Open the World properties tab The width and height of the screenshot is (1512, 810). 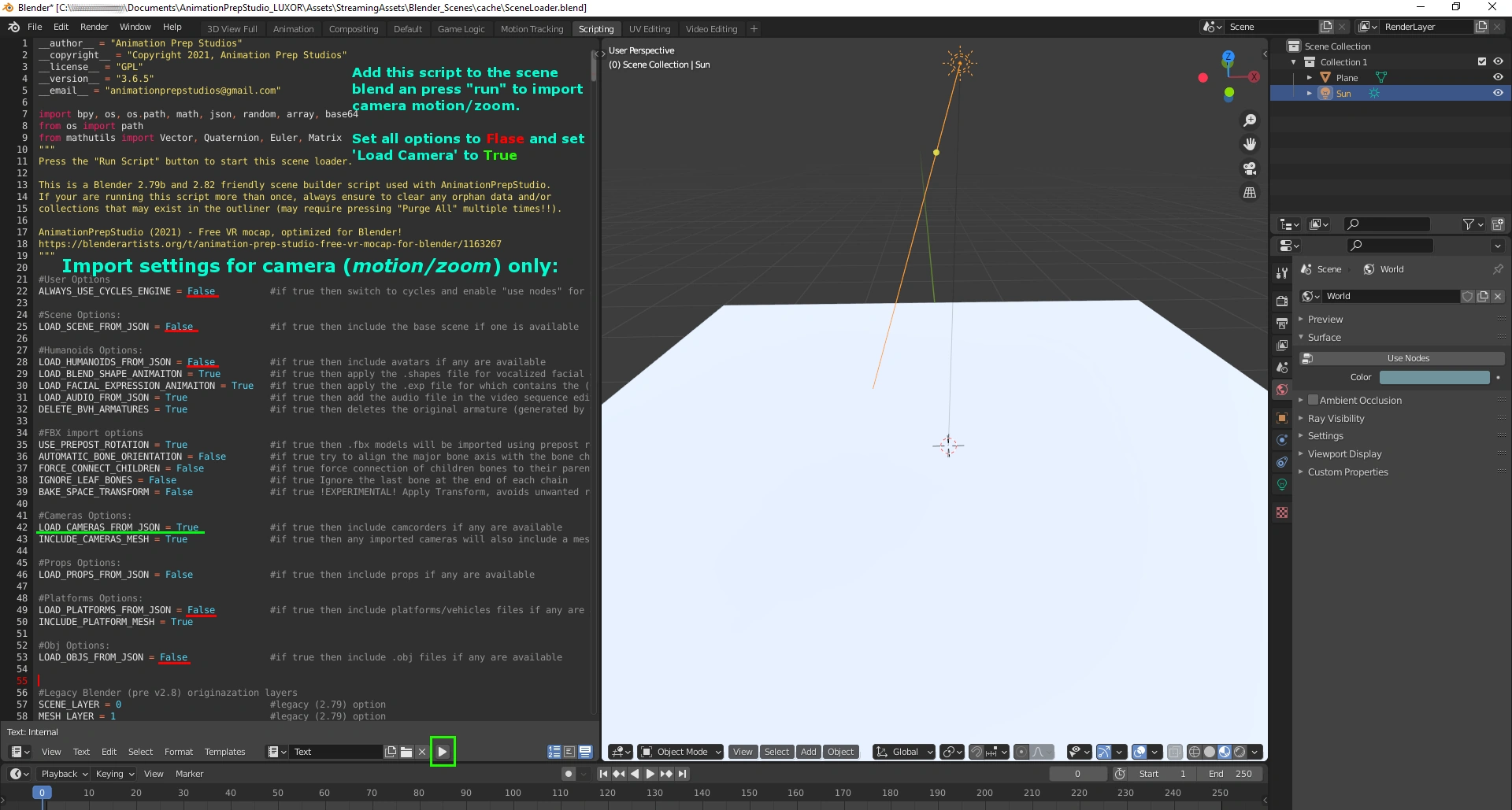tap(1282, 390)
